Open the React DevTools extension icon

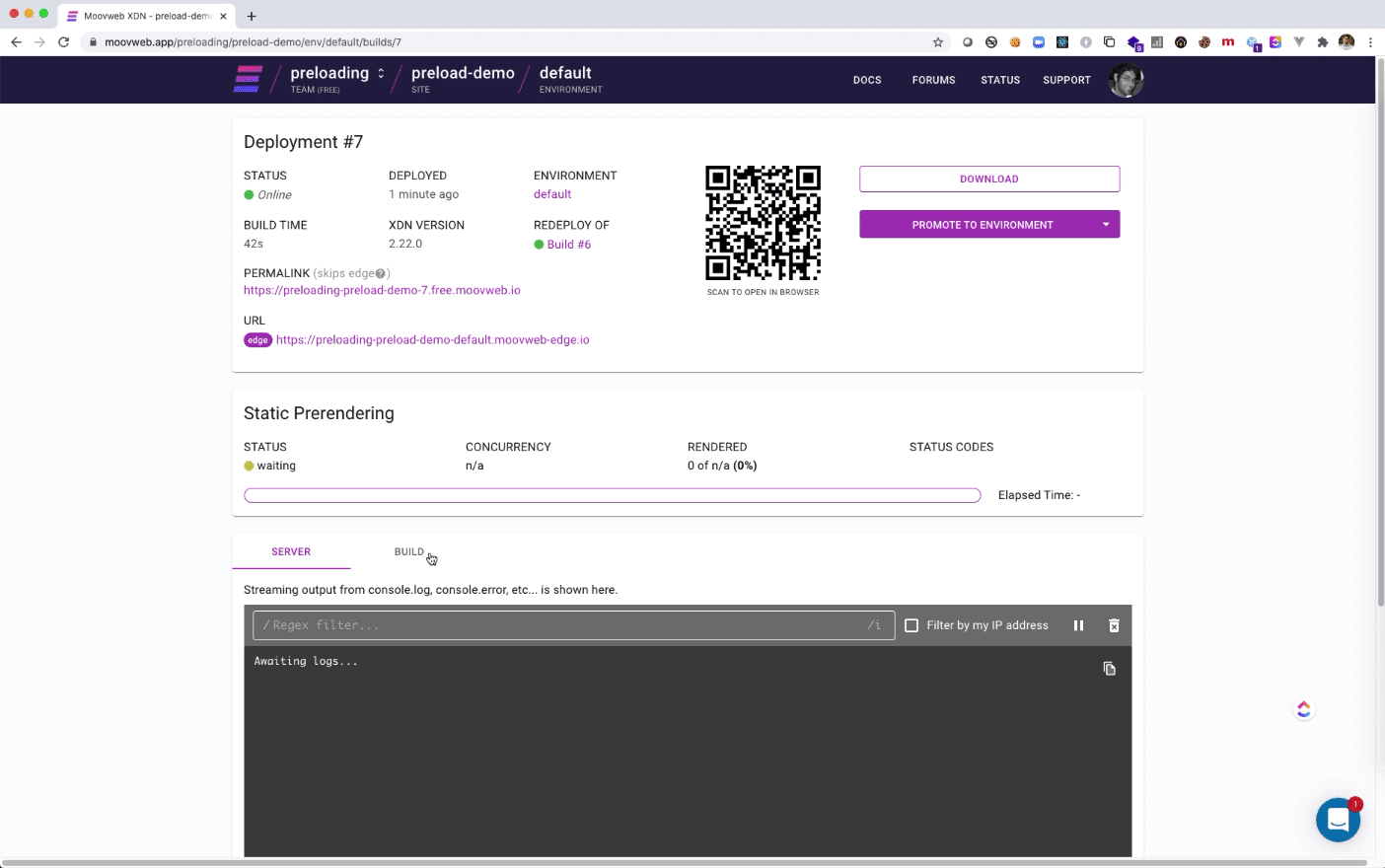point(1062,42)
